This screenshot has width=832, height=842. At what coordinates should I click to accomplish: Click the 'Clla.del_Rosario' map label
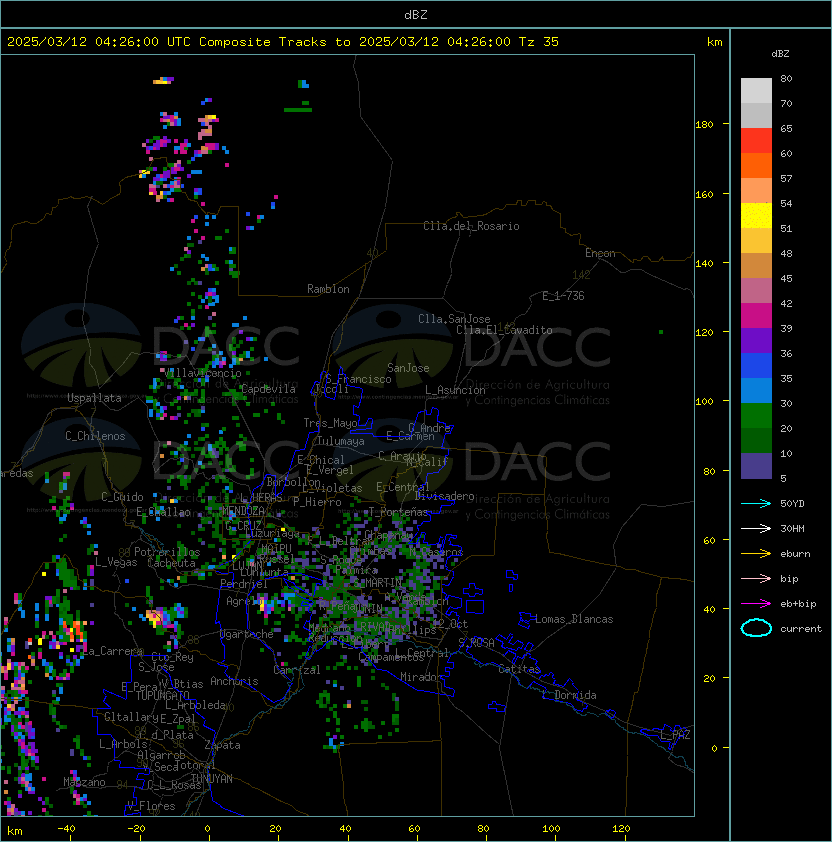pos(471,226)
